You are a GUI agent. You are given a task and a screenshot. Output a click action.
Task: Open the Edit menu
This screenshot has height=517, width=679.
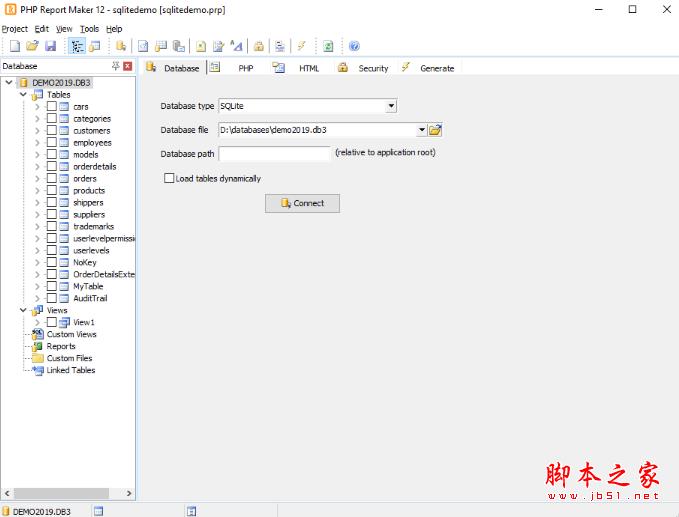coord(42,29)
